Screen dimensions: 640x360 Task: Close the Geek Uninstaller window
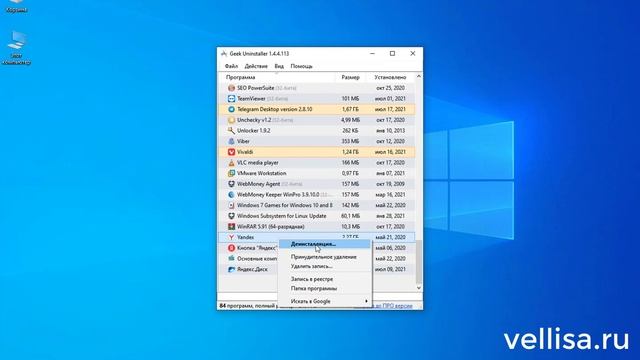coord(413,53)
